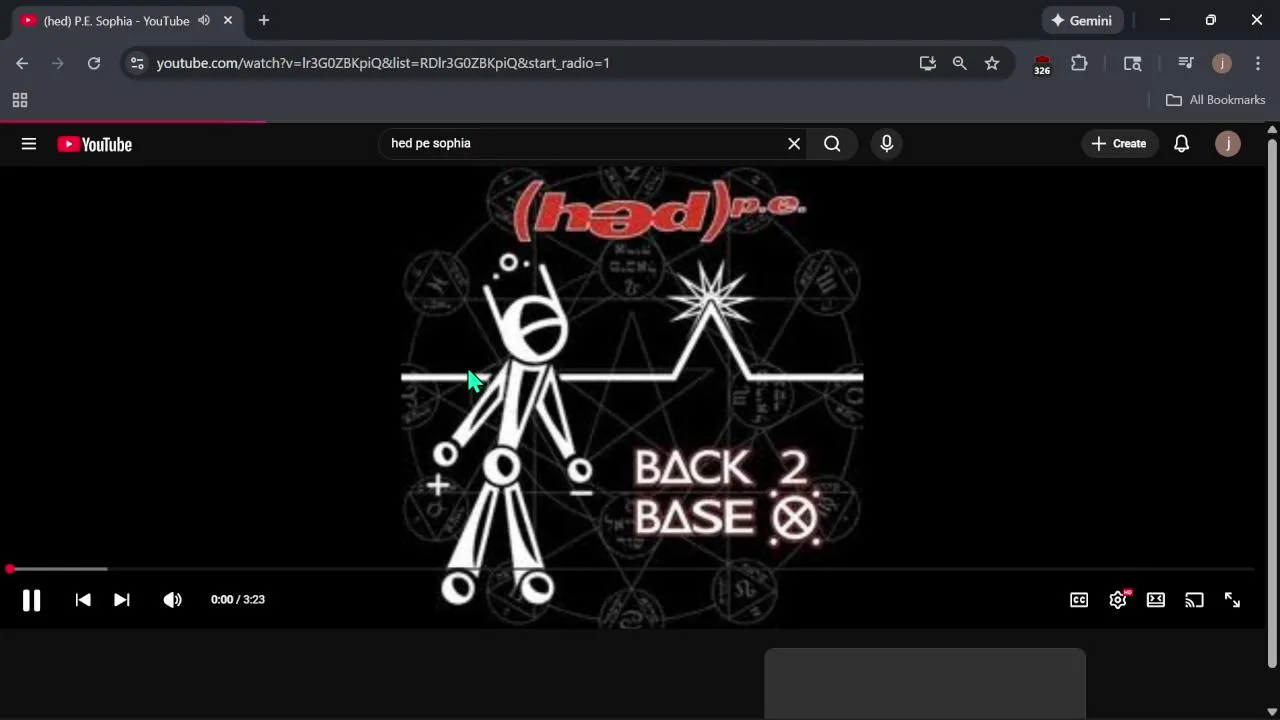Image resolution: width=1280 pixels, height=720 pixels.
Task: Mute the video volume
Action: tap(172, 600)
